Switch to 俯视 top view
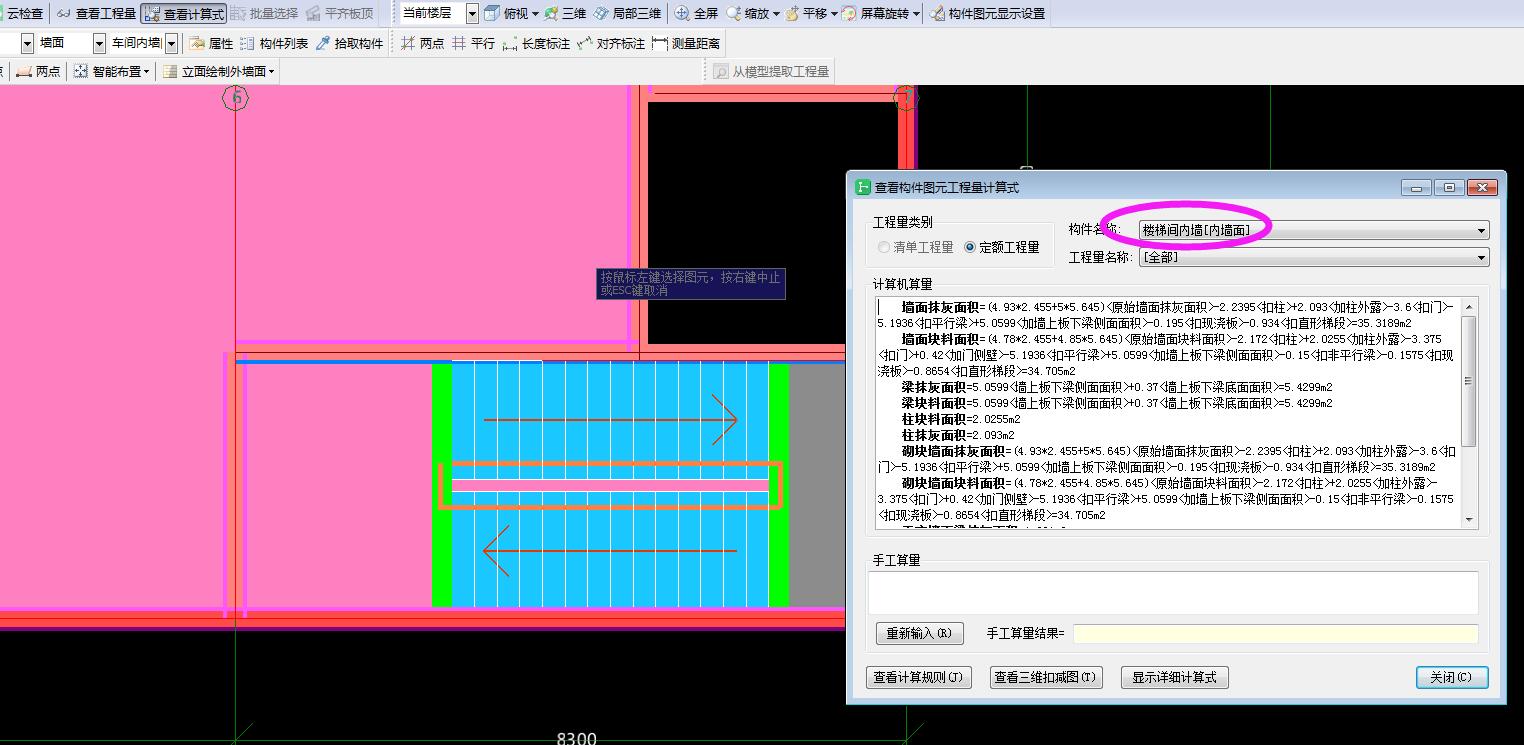The image size is (1524, 745). pos(506,13)
